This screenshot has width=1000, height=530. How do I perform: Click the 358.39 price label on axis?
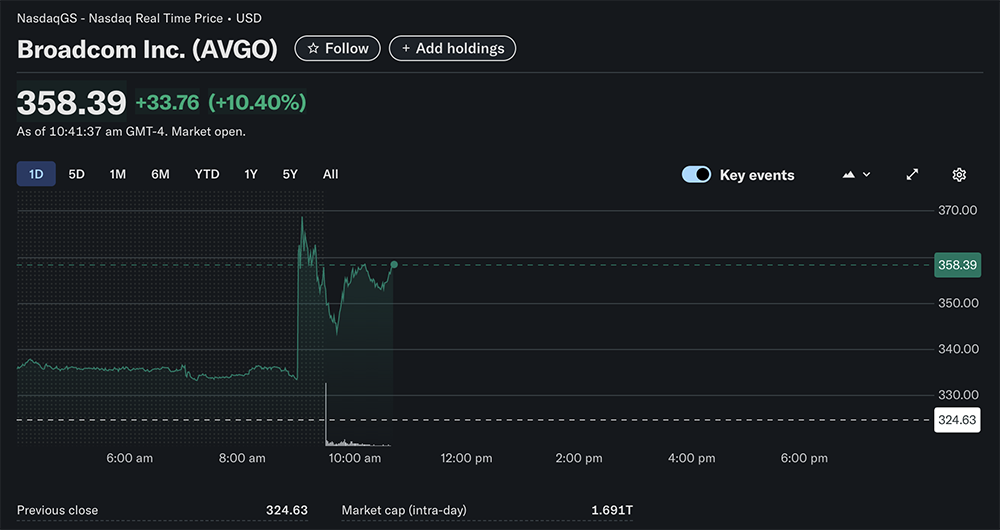click(x=957, y=265)
